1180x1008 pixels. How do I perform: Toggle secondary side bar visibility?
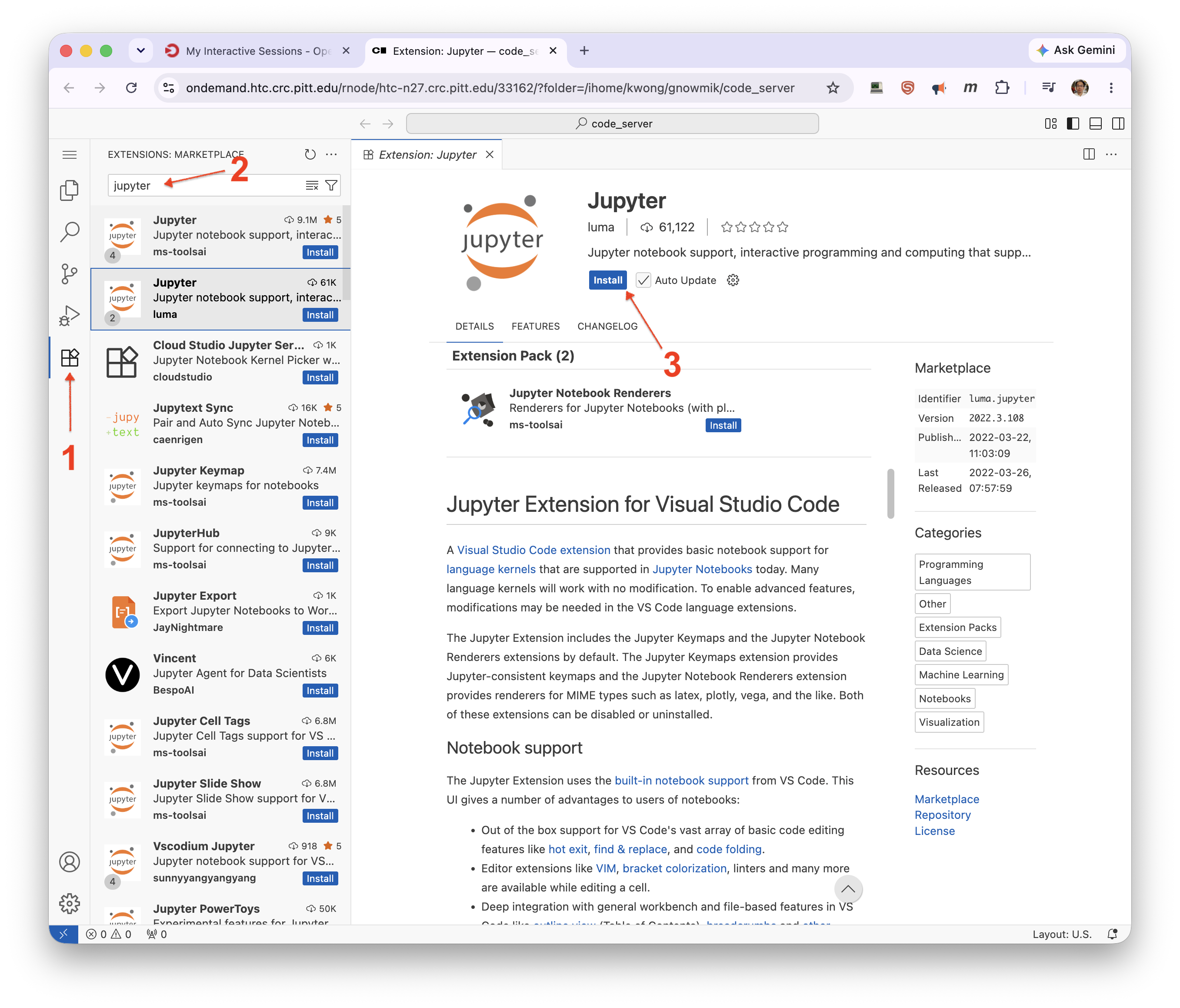coord(1118,123)
